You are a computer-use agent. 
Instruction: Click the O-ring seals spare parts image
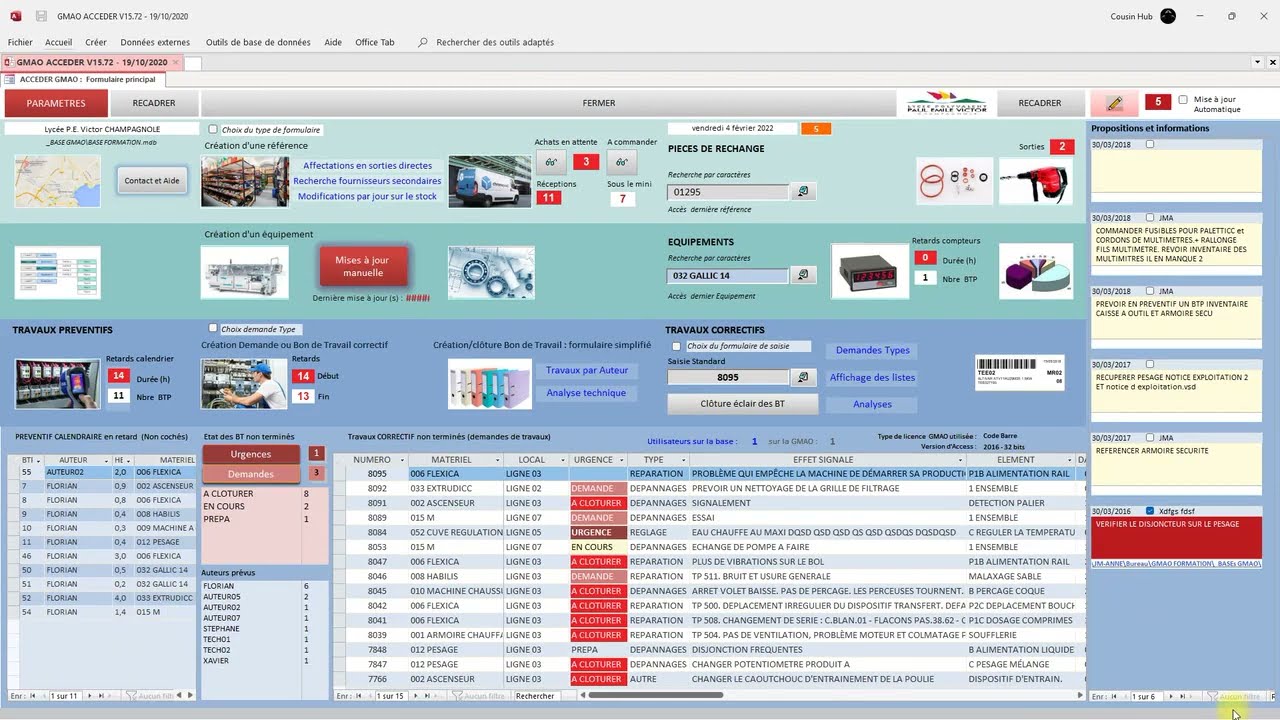(955, 180)
